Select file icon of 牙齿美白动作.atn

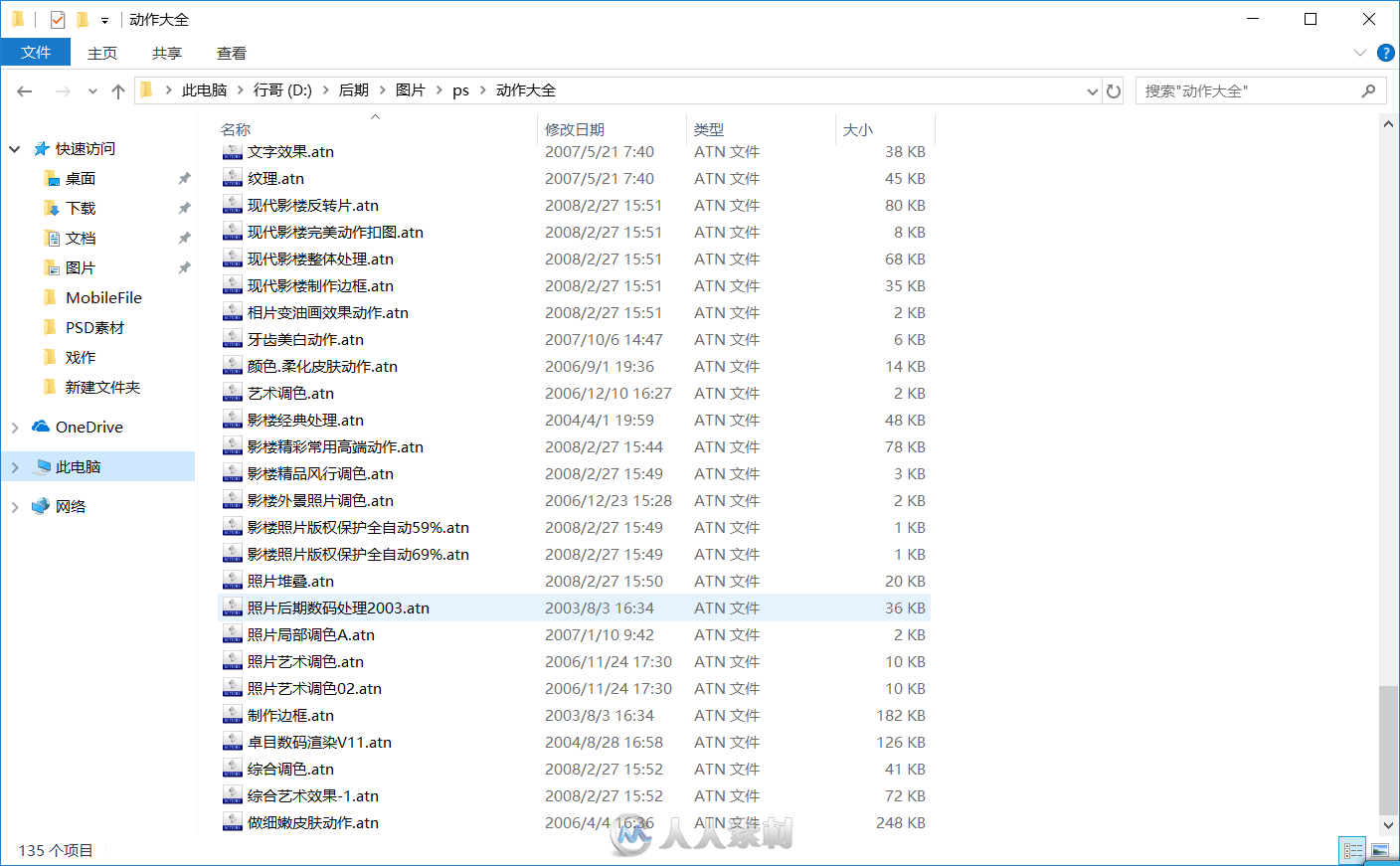click(233, 339)
